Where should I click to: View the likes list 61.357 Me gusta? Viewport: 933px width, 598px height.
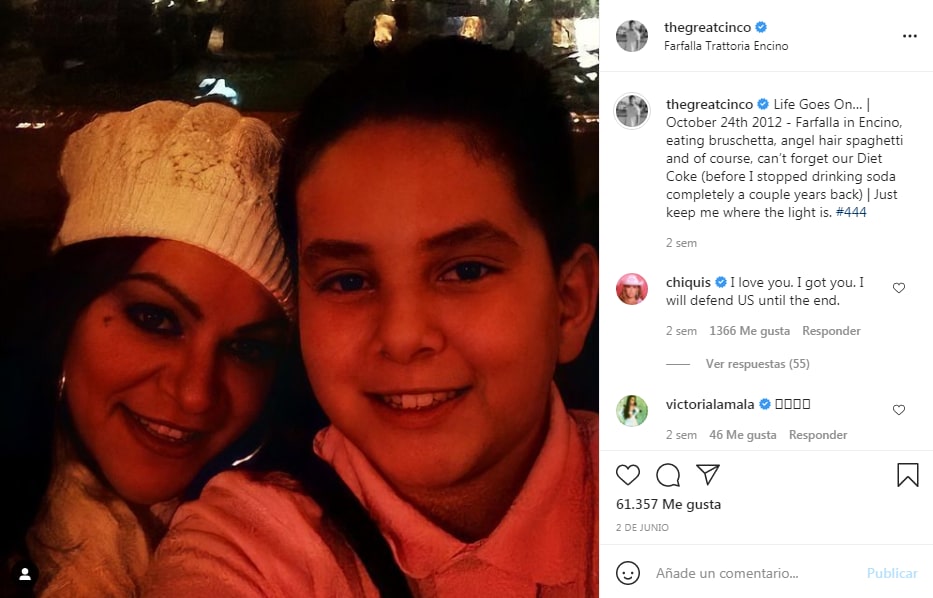click(x=668, y=504)
